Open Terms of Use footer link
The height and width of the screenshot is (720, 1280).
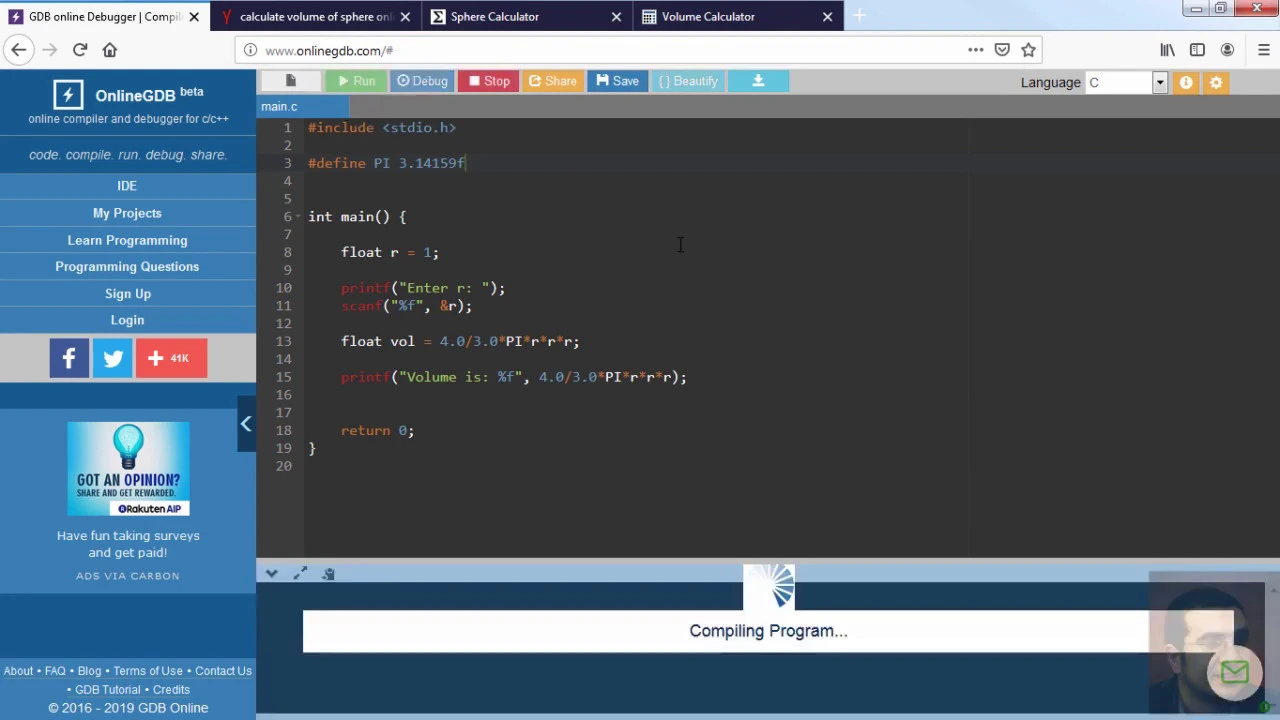click(148, 671)
